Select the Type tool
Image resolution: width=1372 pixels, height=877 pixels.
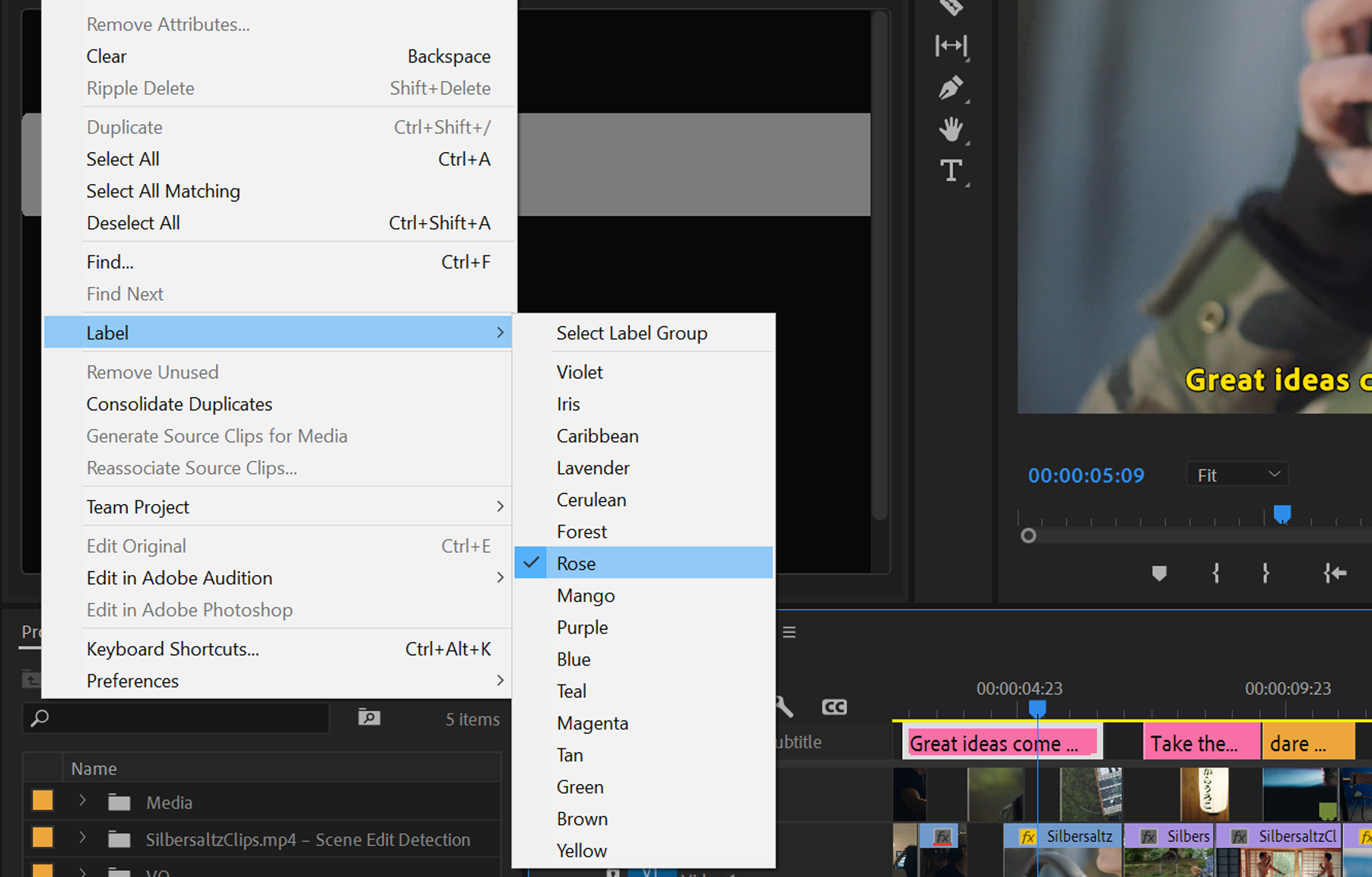tap(951, 171)
